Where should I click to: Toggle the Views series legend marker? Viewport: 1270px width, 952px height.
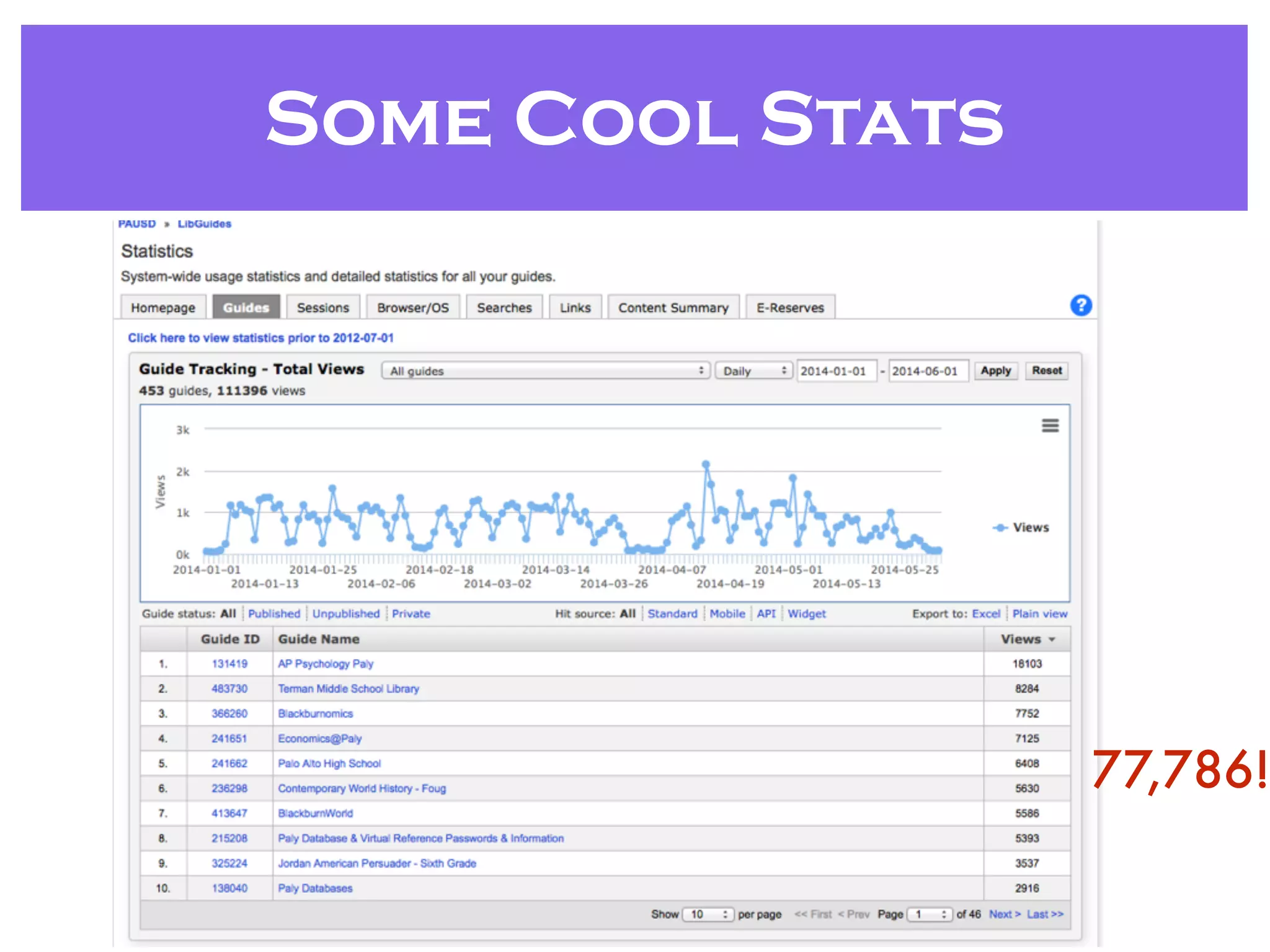click(1000, 527)
